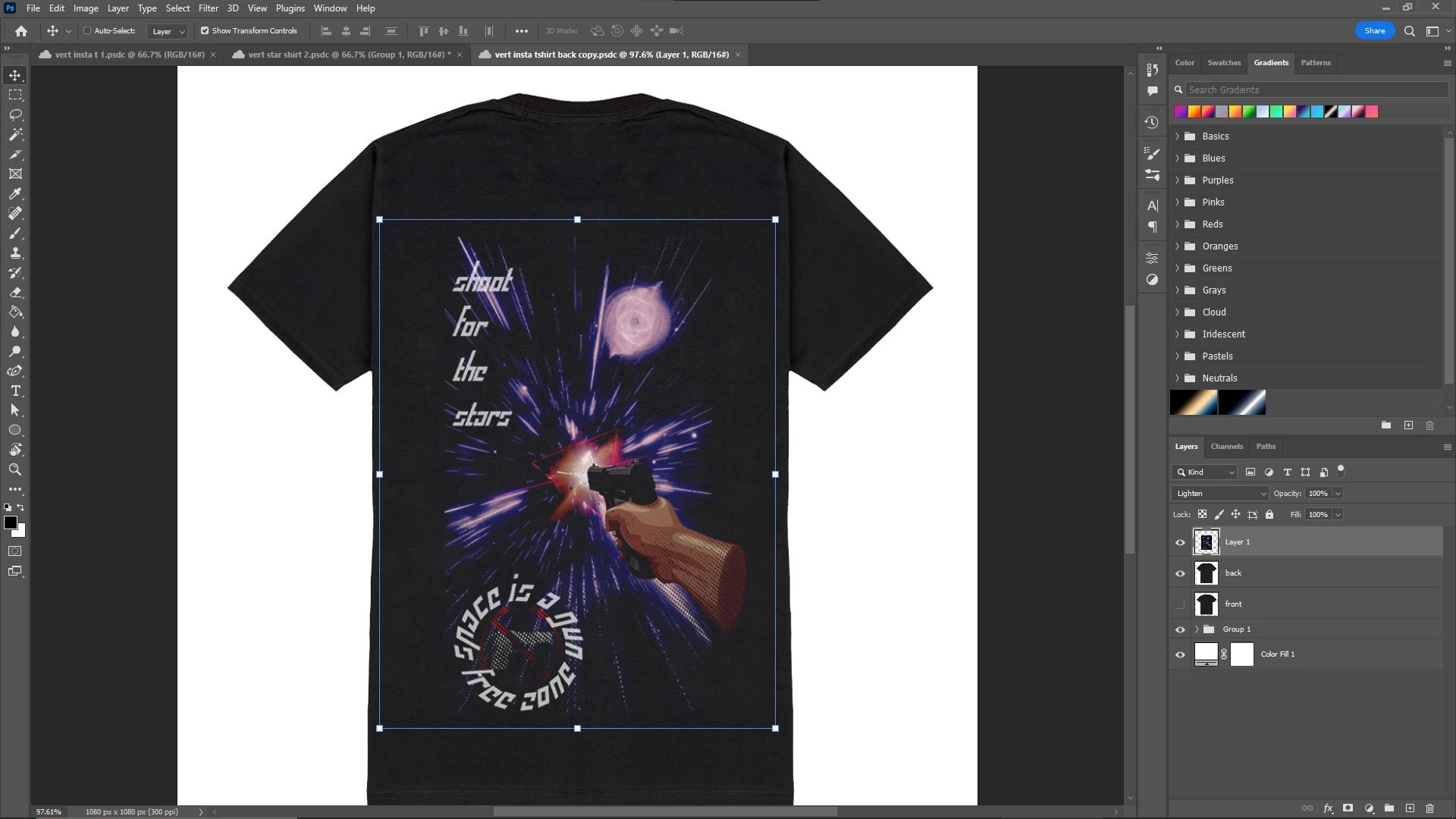The width and height of the screenshot is (1456, 819).
Task: Expand the Group 1 layer group
Action: tap(1197, 629)
